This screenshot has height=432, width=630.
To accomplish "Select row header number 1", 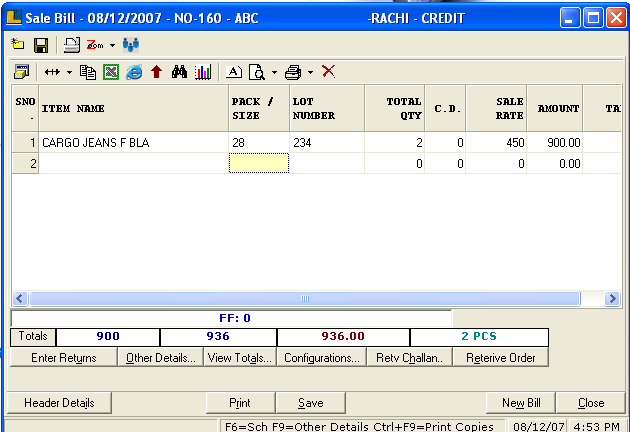I will tap(25, 143).
